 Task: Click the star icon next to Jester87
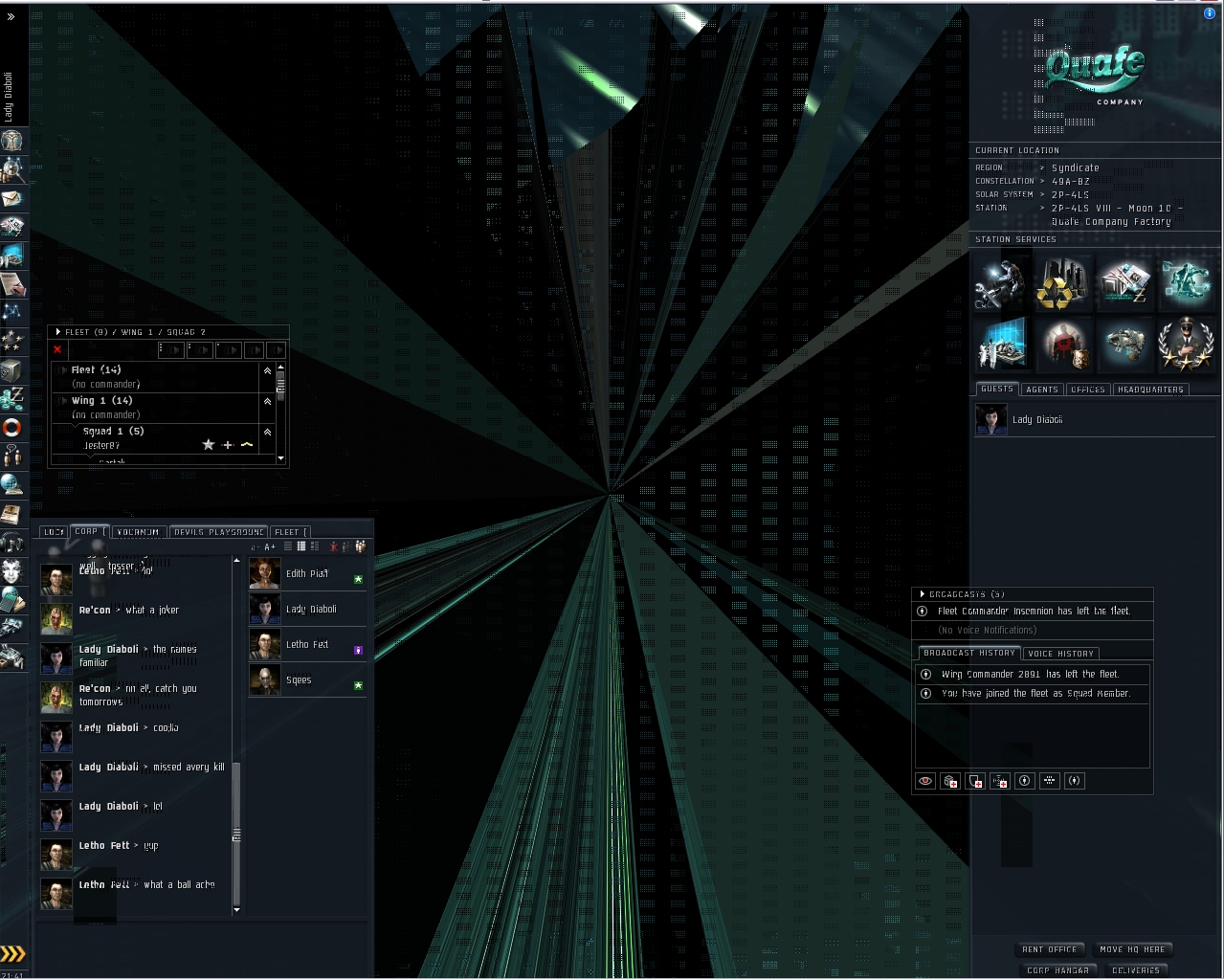tap(209, 445)
